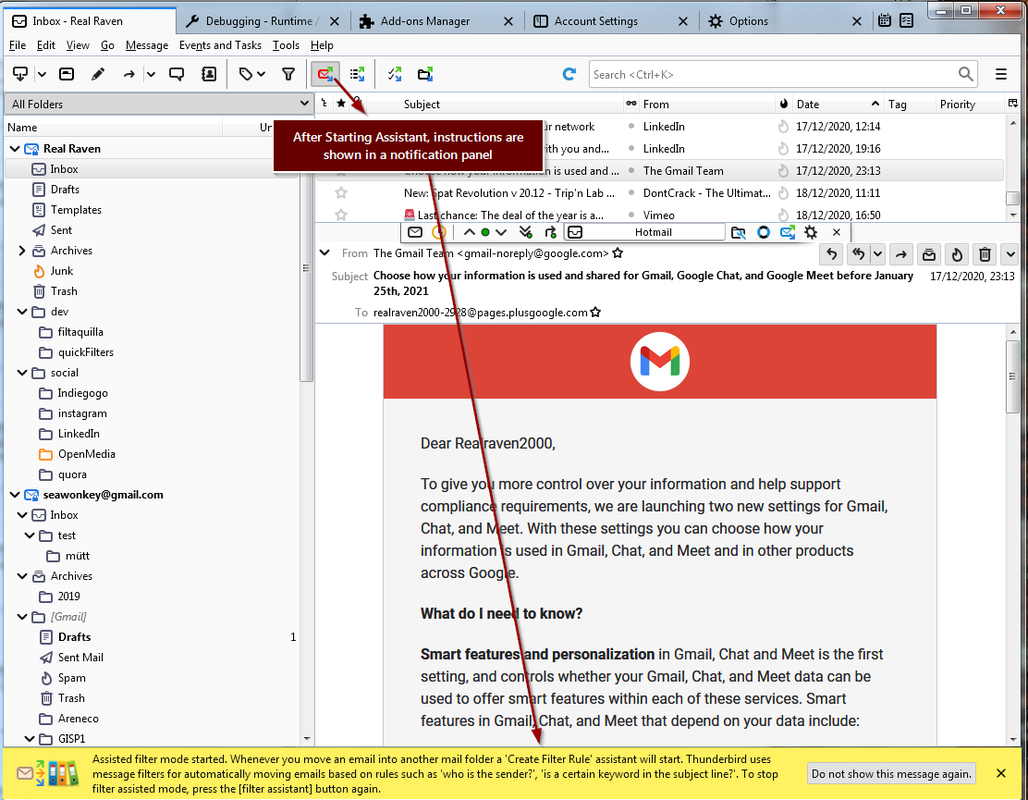Collapse message header with chevron beside From
1028x800 pixels.
325,252
